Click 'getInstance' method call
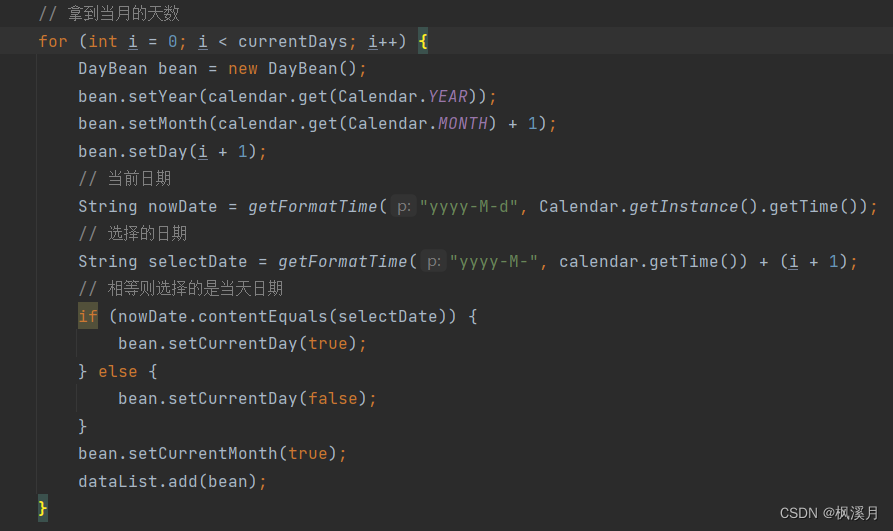The image size is (893, 531). pos(683,206)
